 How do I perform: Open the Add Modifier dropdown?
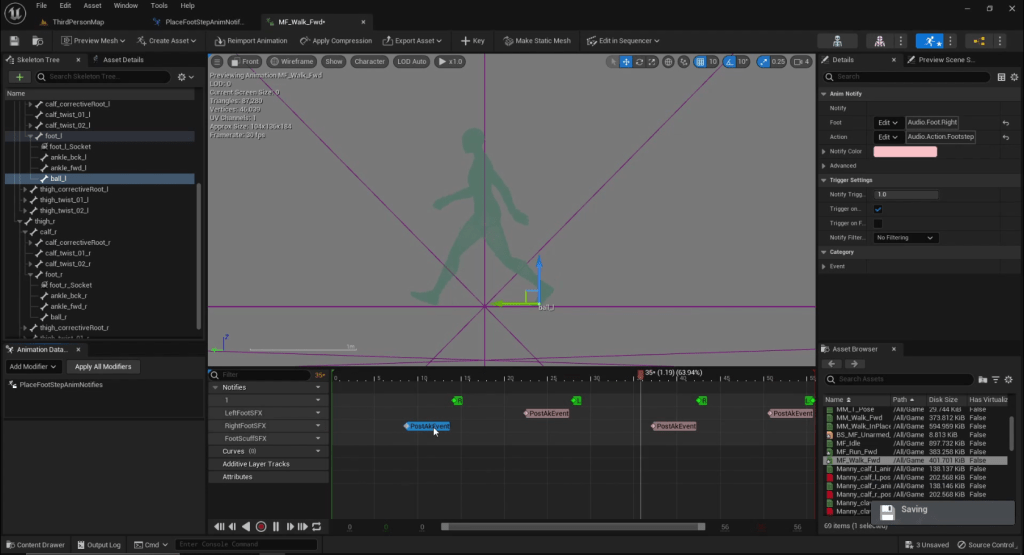[x=32, y=367]
